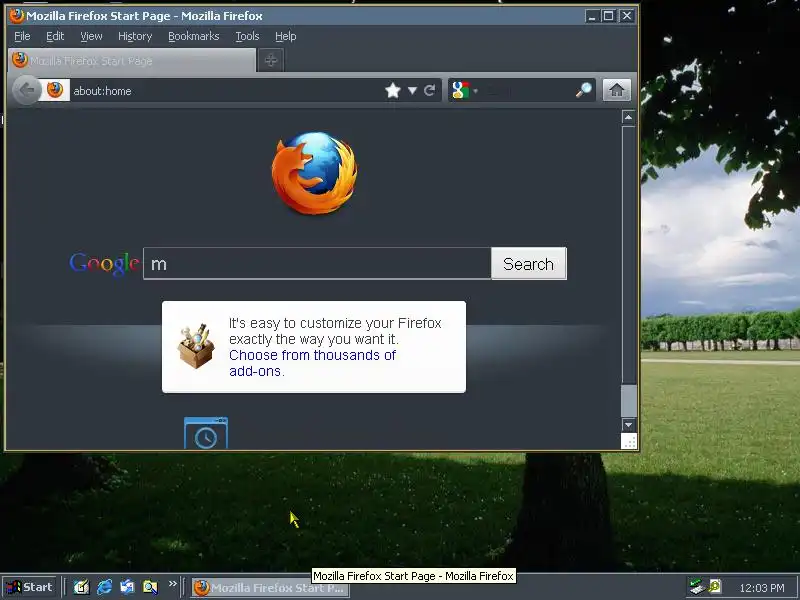This screenshot has height=600, width=800.
Task: Open the Help menu
Action: tap(286, 36)
